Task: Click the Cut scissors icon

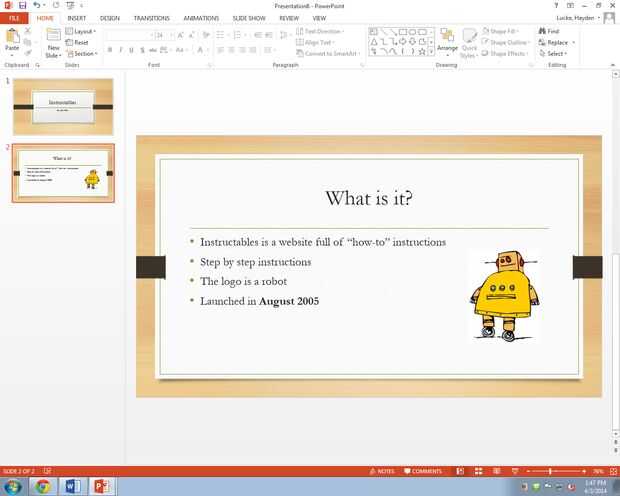Action: pos(28,31)
